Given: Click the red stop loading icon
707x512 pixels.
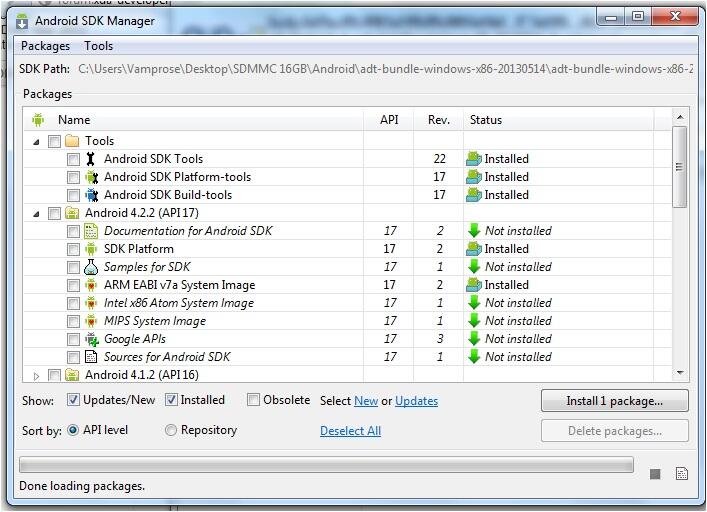Looking at the screenshot, I should 655,474.
